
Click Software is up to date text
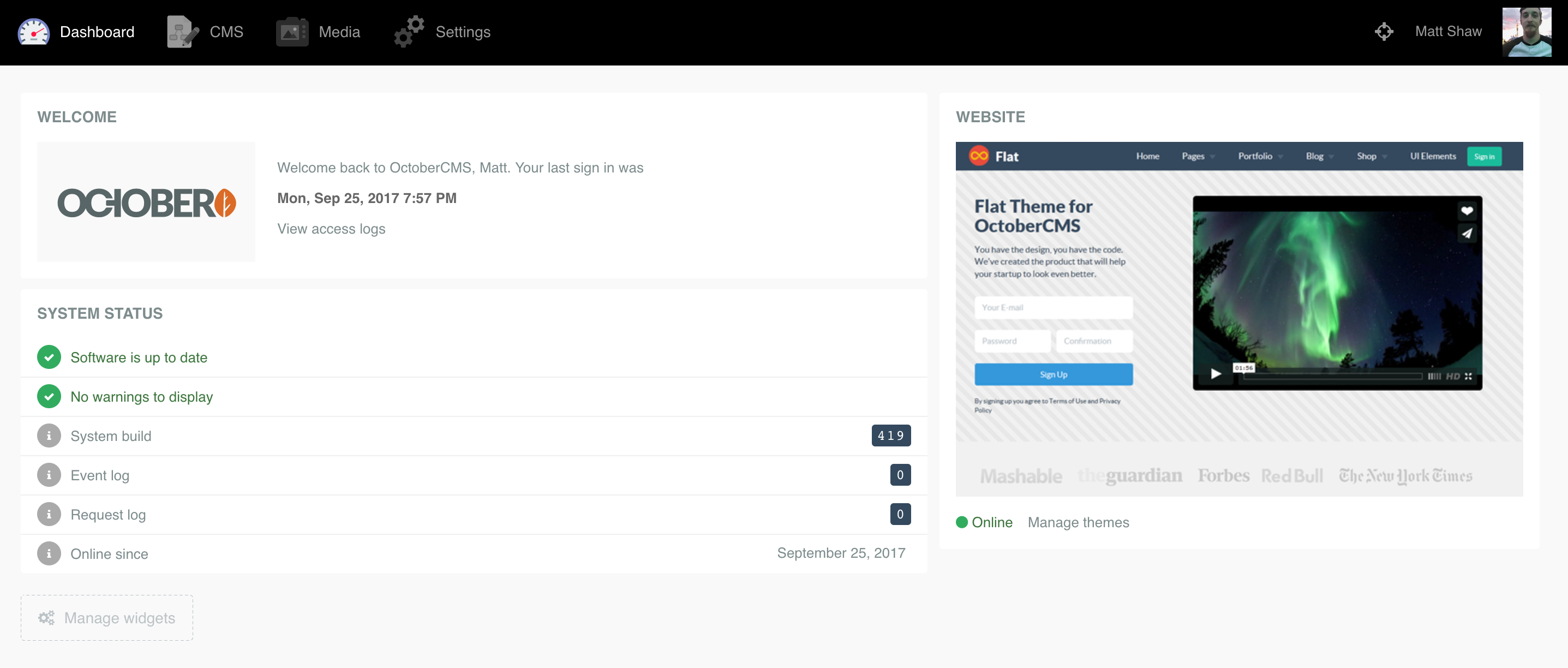point(139,357)
